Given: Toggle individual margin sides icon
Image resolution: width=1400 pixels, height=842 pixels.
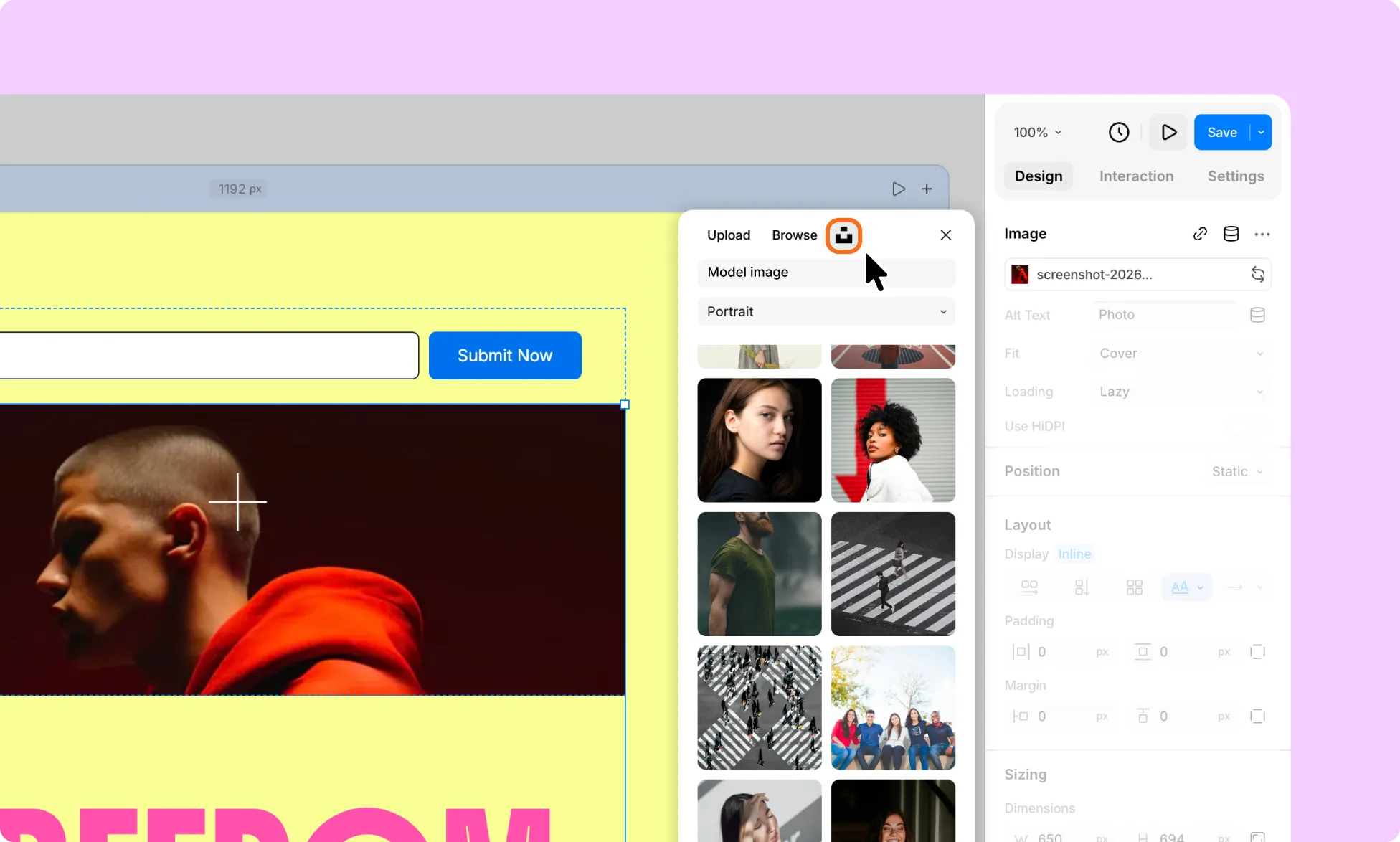Looking at the screenshot, I should (1257, 716).
